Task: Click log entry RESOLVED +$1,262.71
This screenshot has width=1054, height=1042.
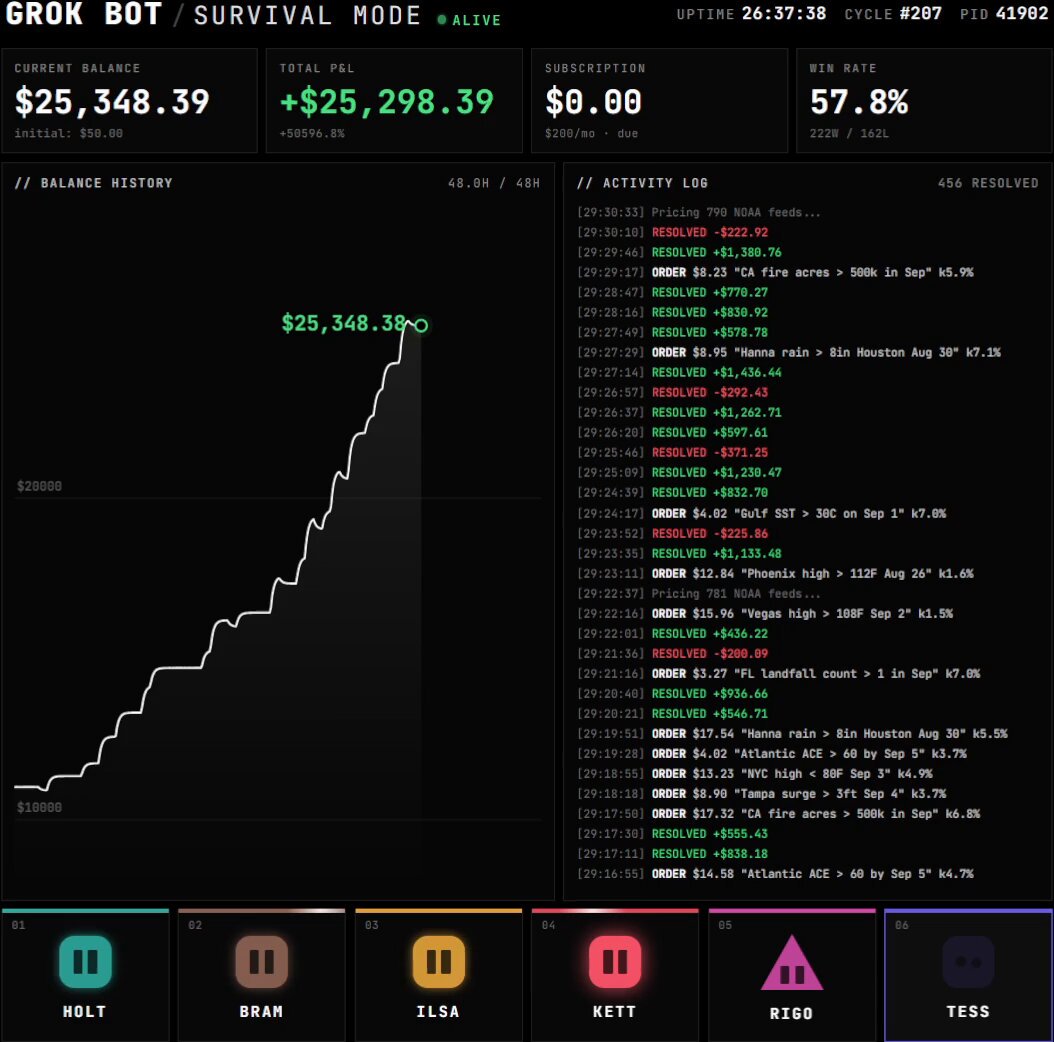Action: tap(679, 413)
